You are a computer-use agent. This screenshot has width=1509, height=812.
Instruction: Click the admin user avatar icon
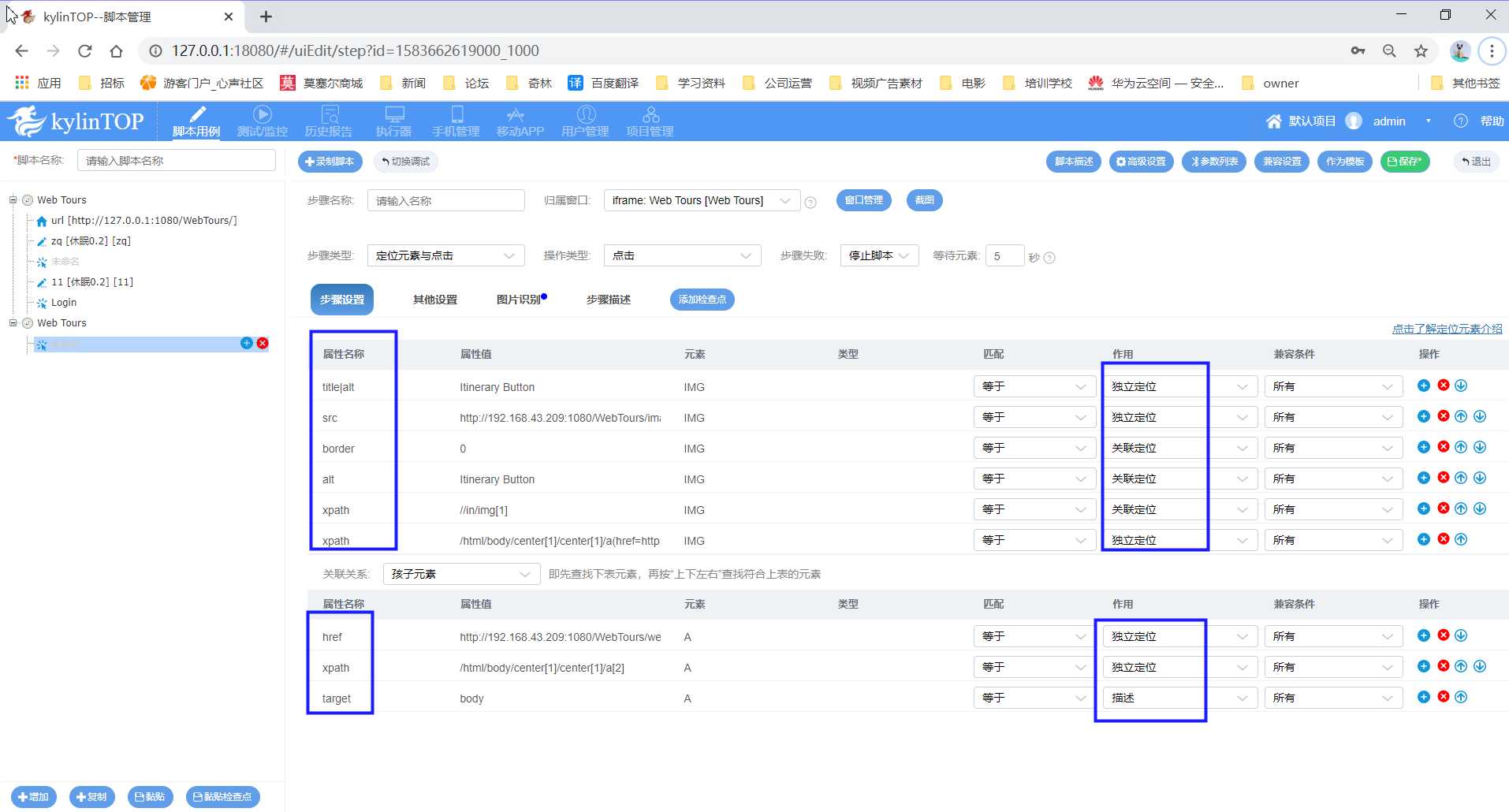[x=1354, y=121]
